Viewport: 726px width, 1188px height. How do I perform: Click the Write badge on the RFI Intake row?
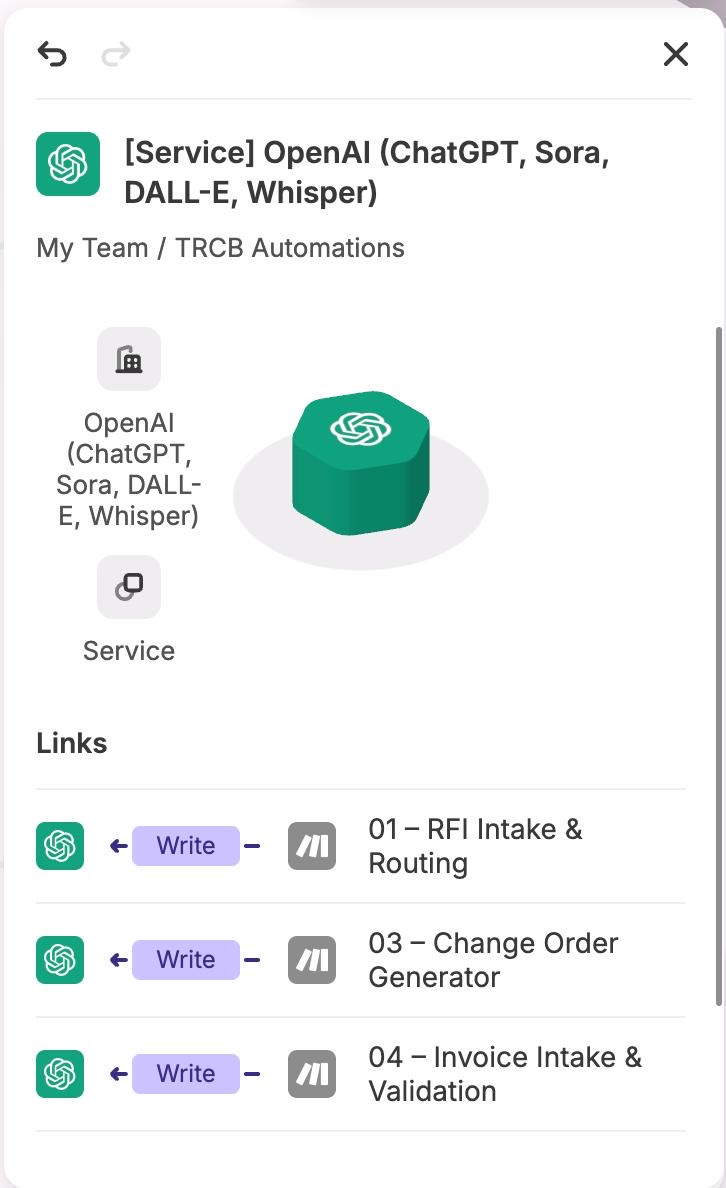click(186, 846)
